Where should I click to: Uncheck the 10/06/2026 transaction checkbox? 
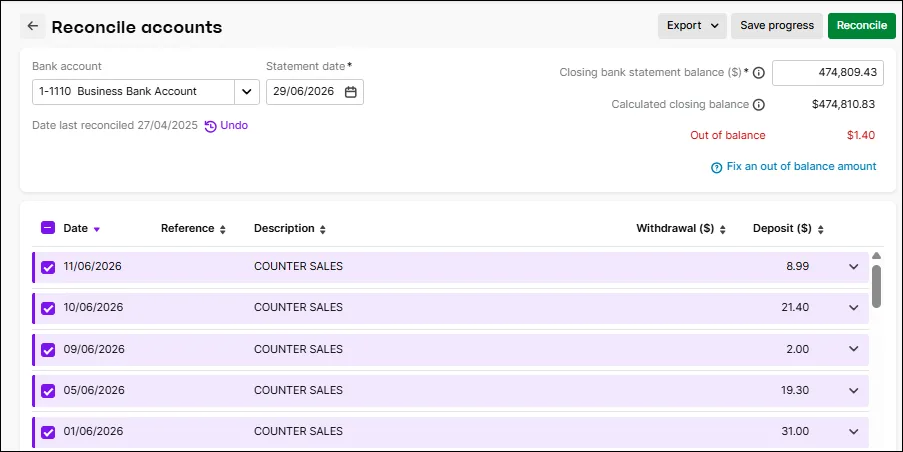[x=48, y=308]
